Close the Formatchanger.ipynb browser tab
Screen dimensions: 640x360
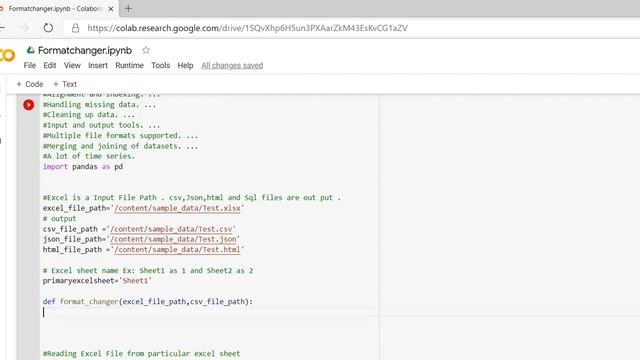tap(111, 8)
